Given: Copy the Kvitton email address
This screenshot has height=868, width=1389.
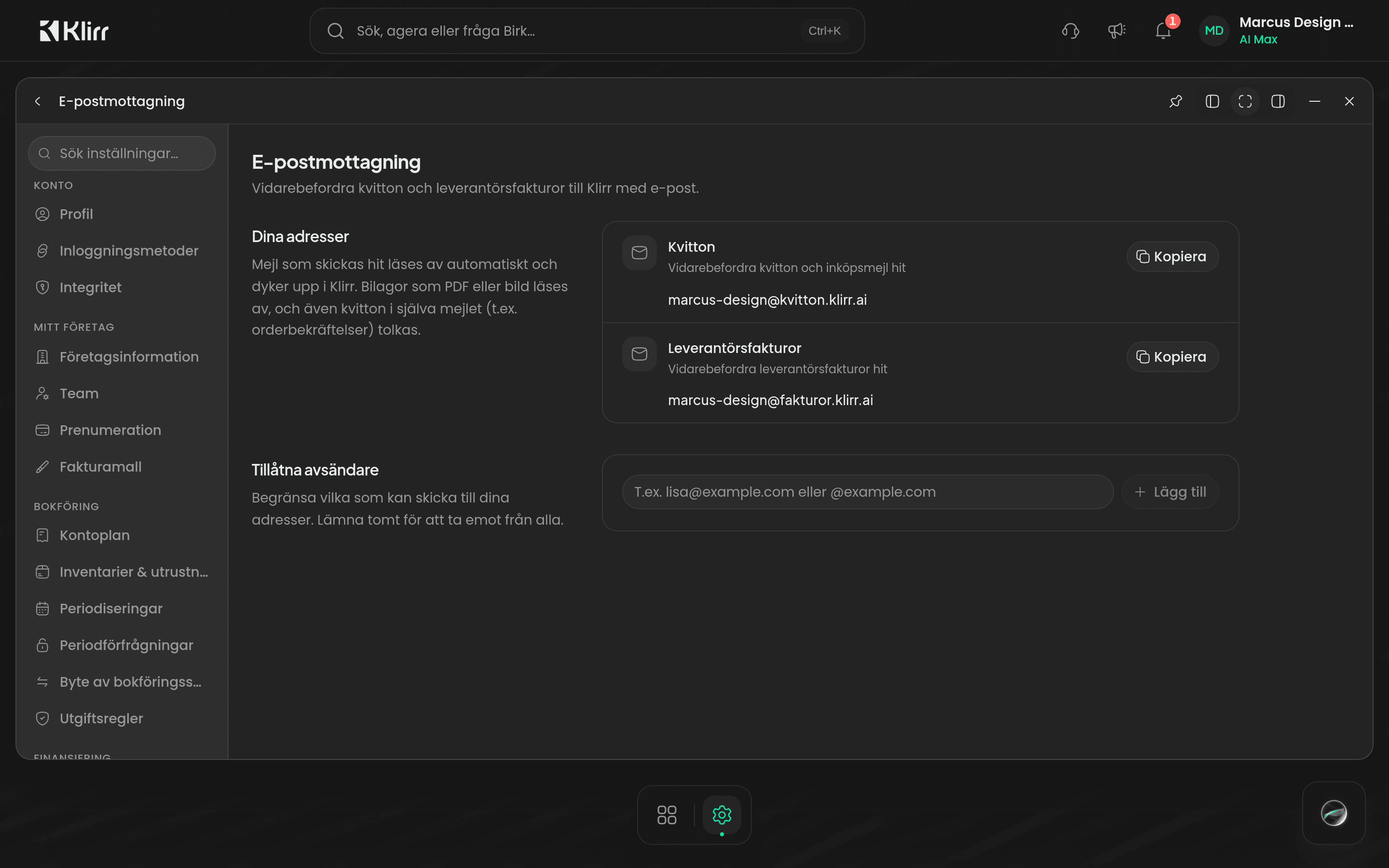Looking at the screenshot, I should point(1172,257).
